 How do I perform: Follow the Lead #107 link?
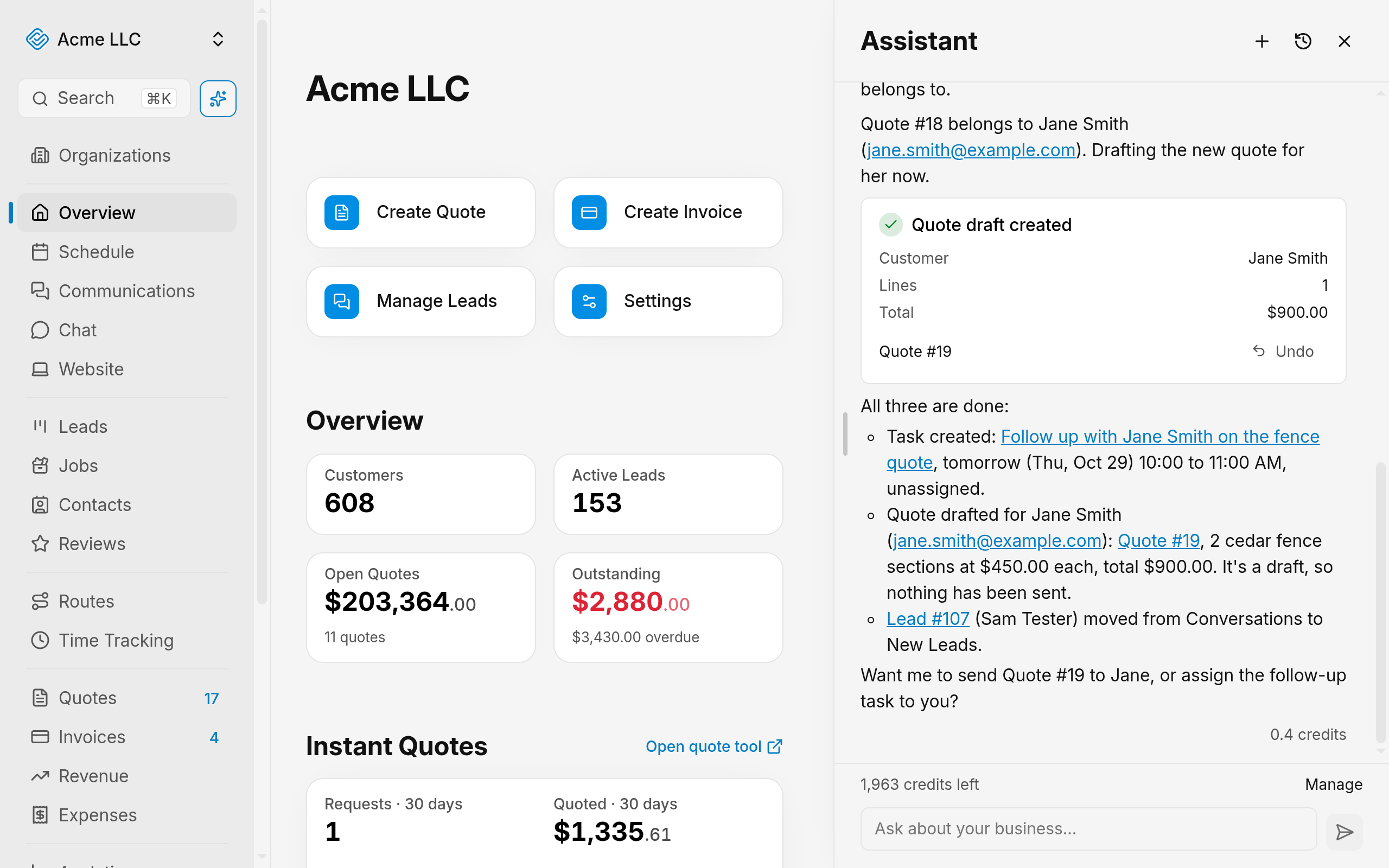927,619
